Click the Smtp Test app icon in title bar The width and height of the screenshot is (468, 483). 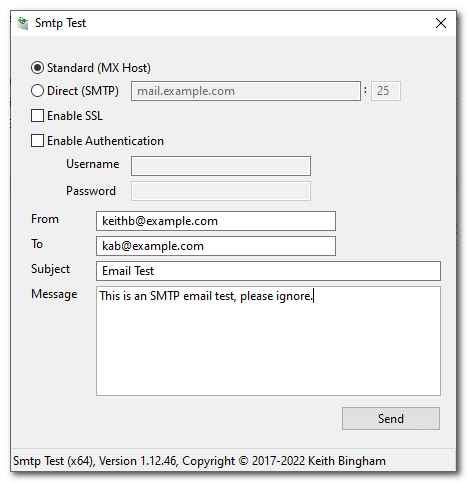tap(23, 23)
